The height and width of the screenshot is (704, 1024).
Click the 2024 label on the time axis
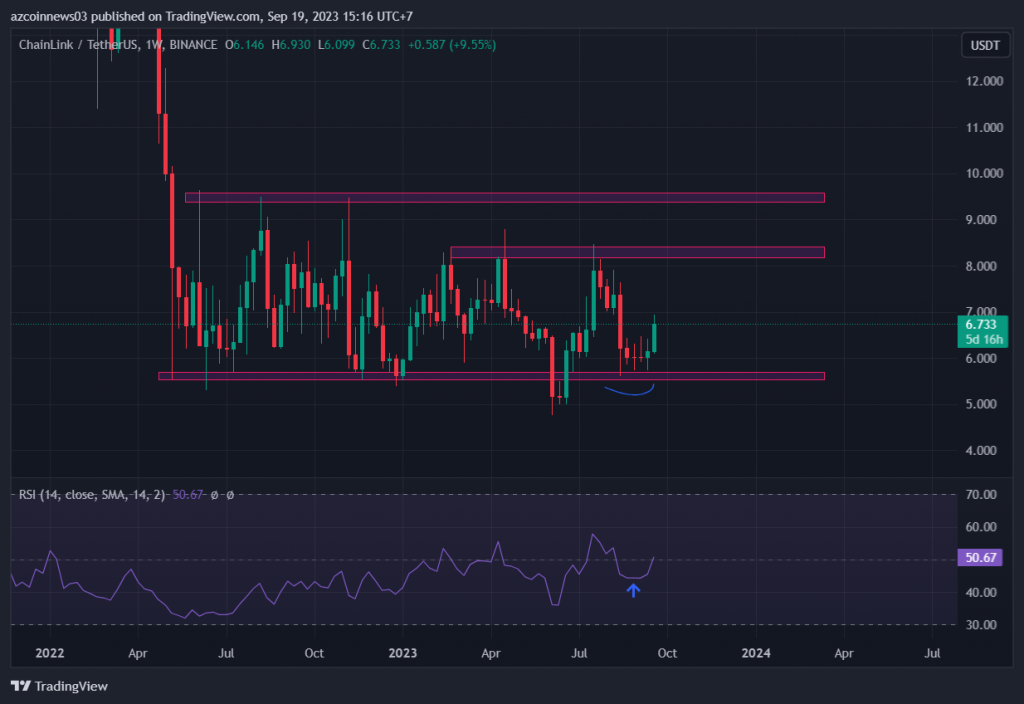point(756,653)
